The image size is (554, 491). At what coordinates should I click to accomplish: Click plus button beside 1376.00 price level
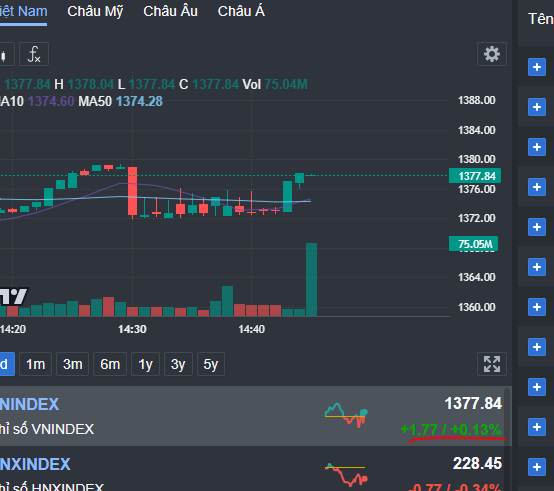click(537, 187)
